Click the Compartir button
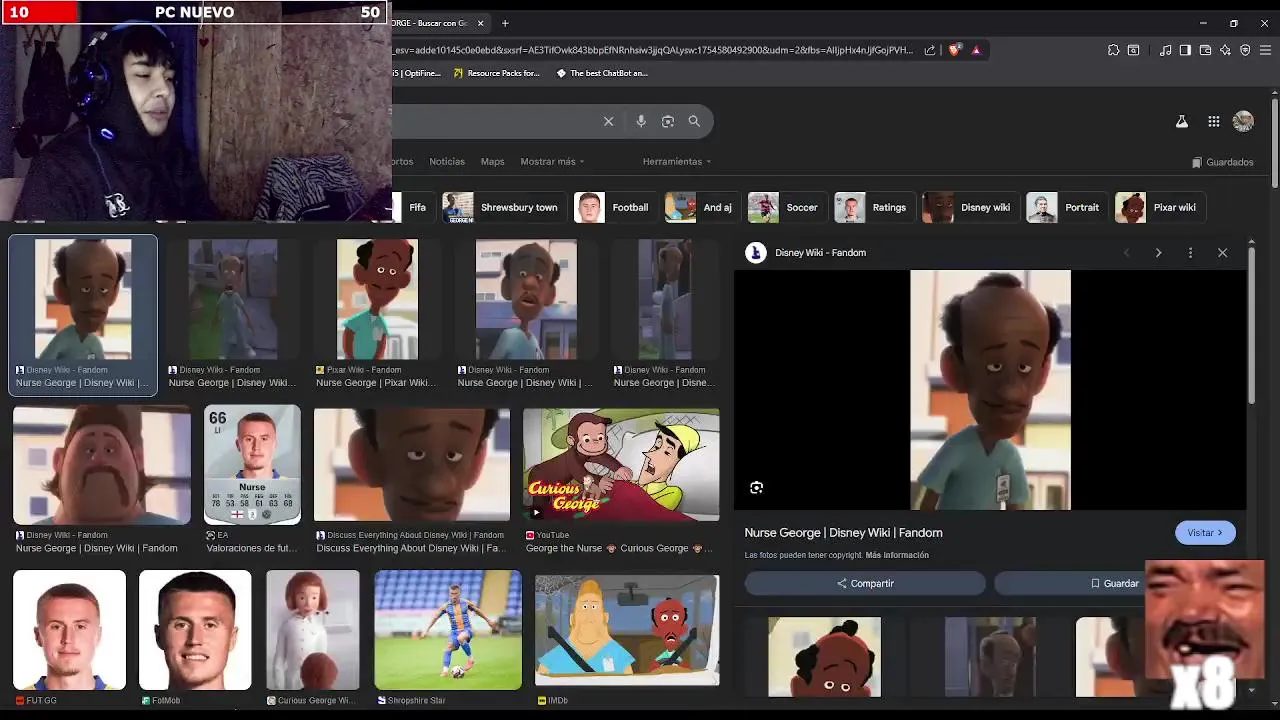This screenshot has height=720, width=1280. 865,583
